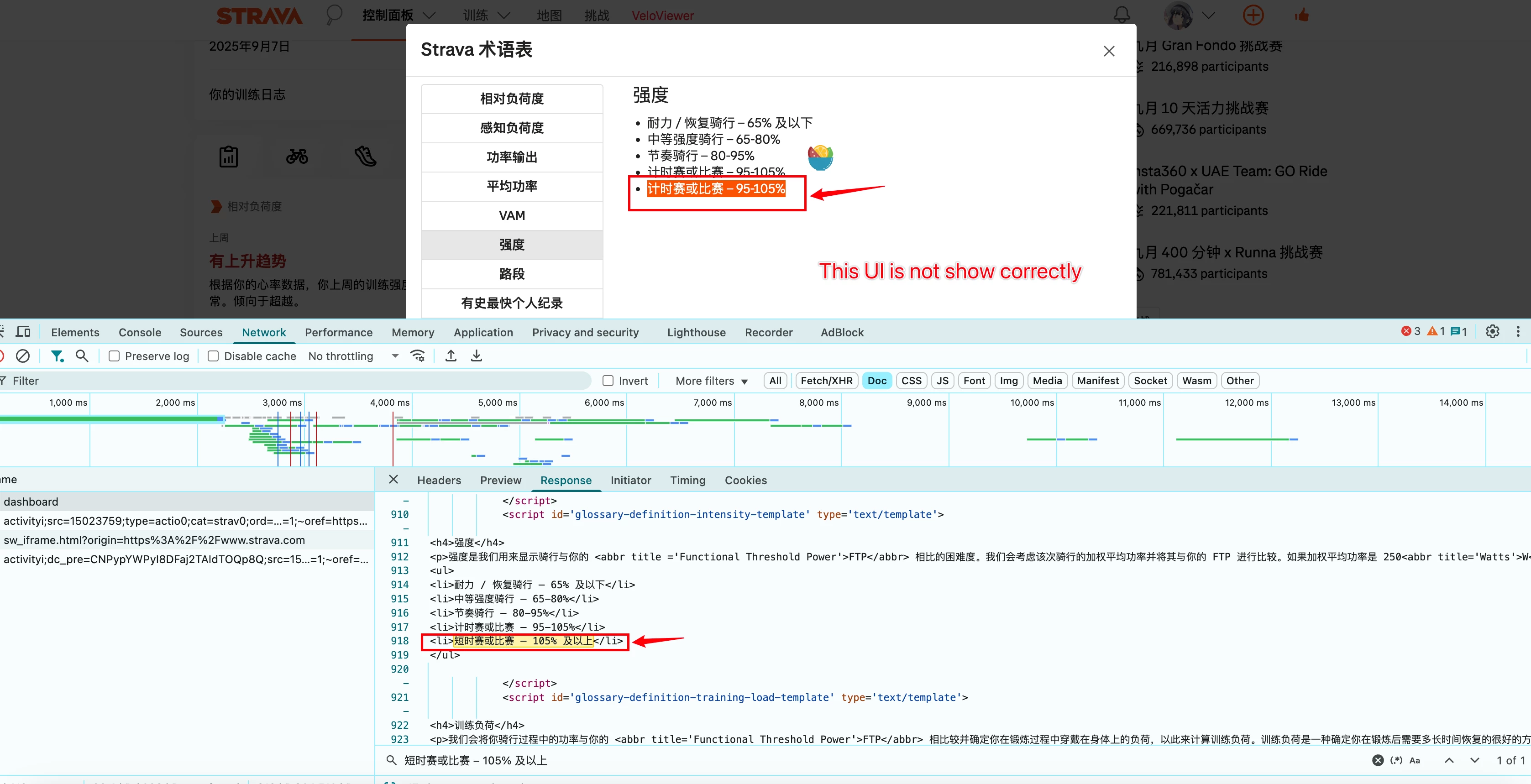
Task: Switch to the Elements tab
Action: pos(75,332)
